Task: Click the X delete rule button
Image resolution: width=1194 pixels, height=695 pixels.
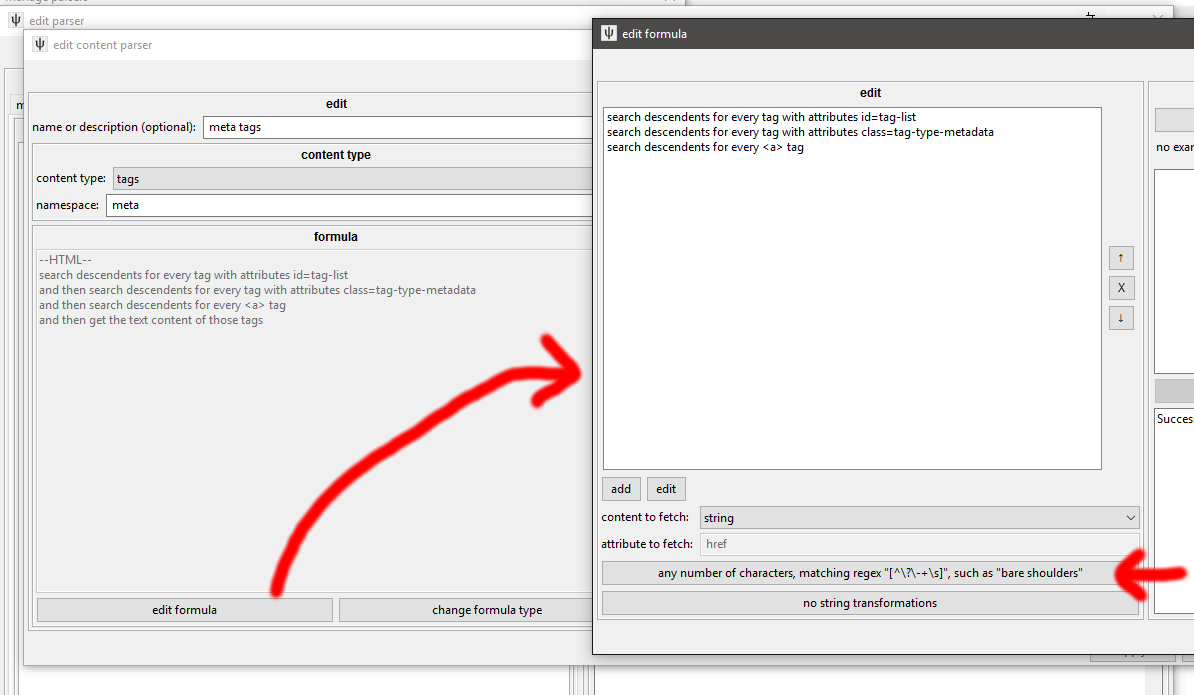Action: click(x=1121, y=288)
